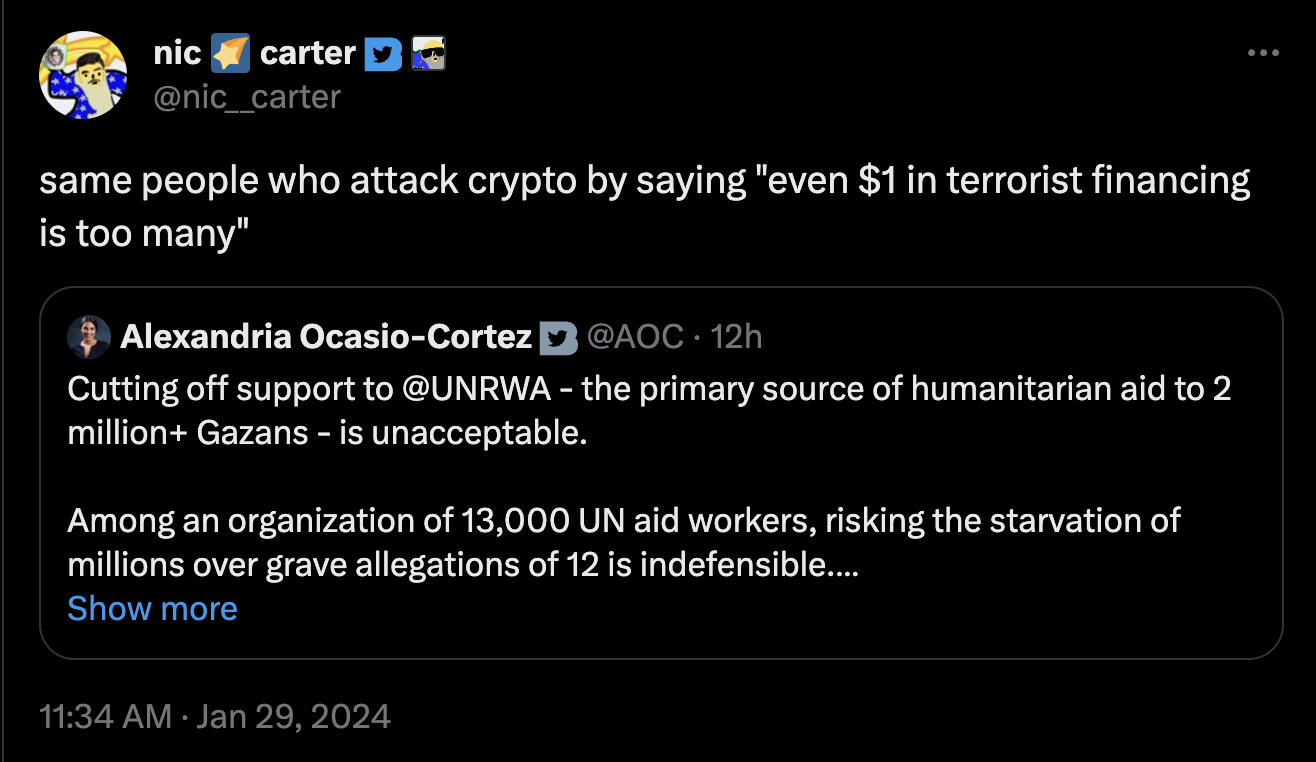Click the 11:34 AM post time

pyautogui.click(x=104, y=716)
